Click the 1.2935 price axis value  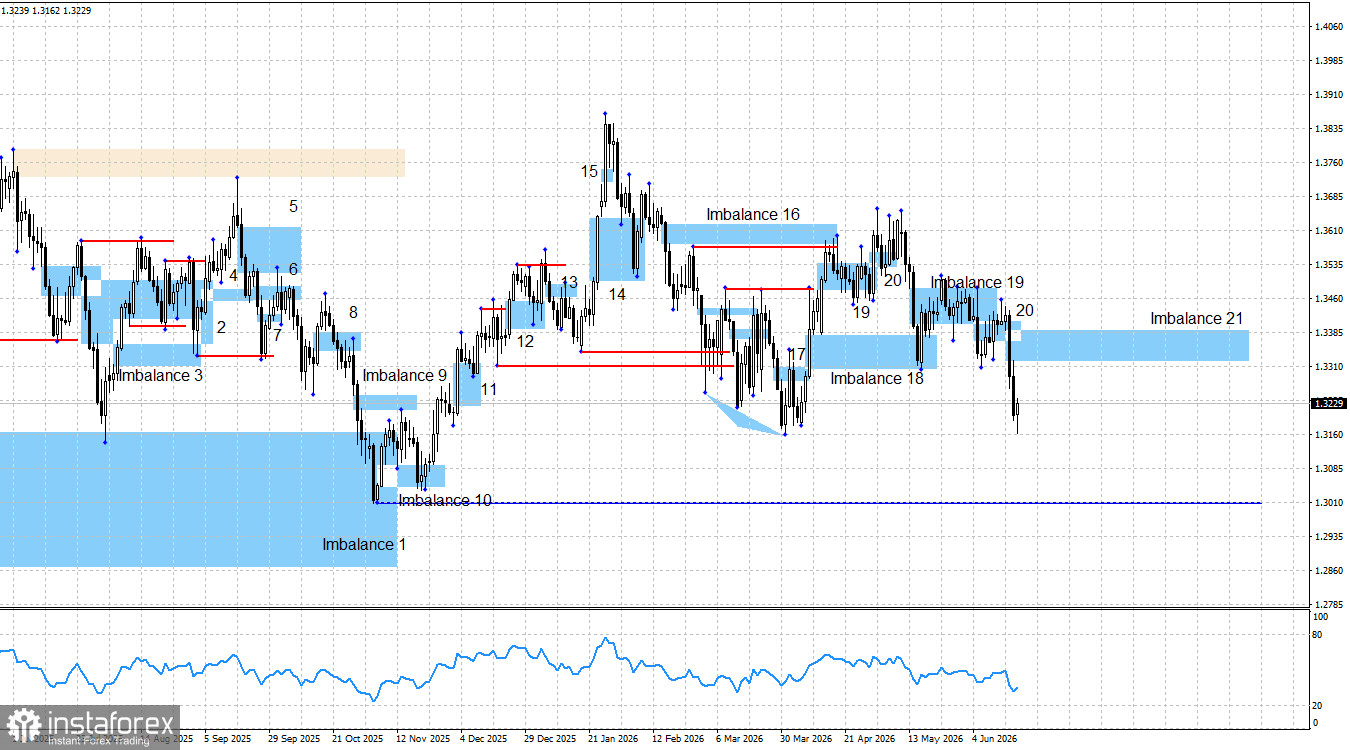click(1329, 537)
